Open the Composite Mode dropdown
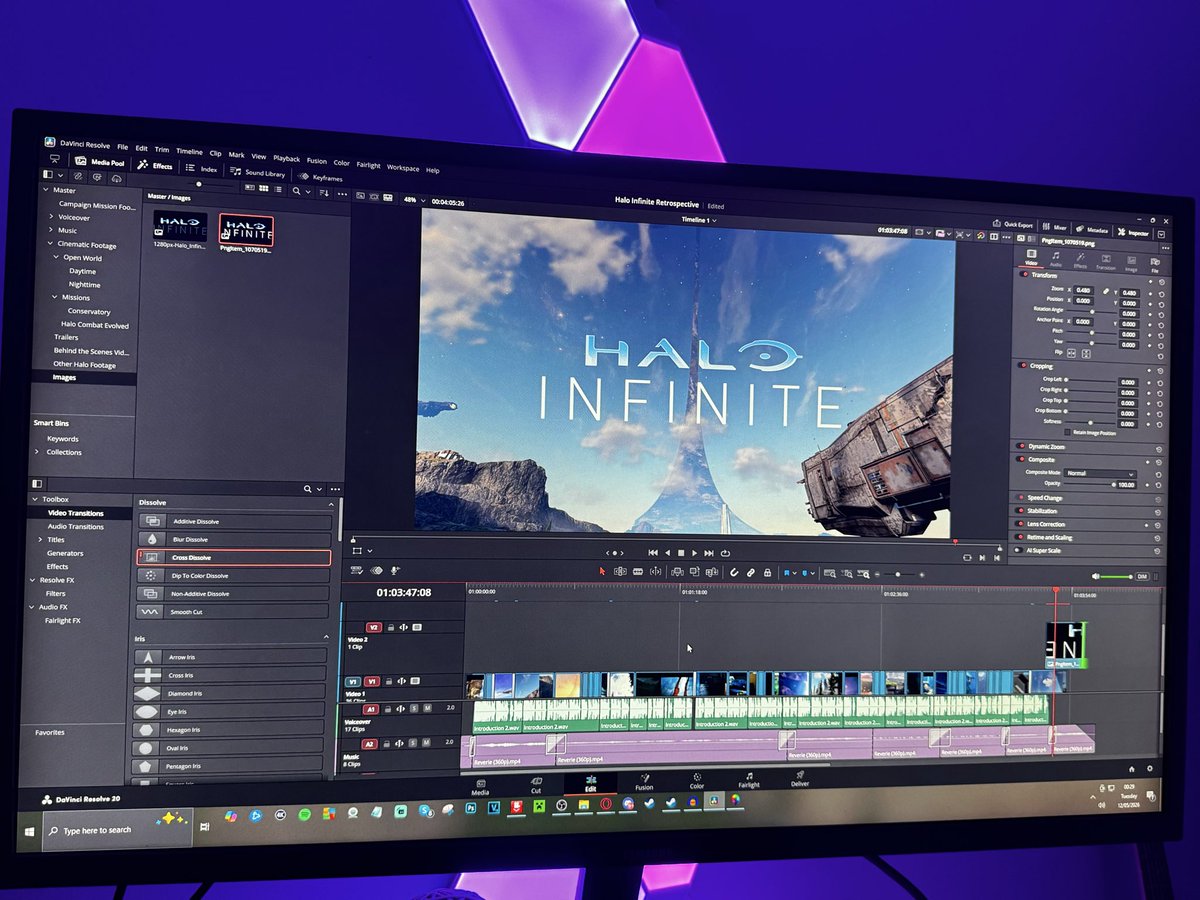The width and height of the screenshot is (1200, 900). [1100, 473]
